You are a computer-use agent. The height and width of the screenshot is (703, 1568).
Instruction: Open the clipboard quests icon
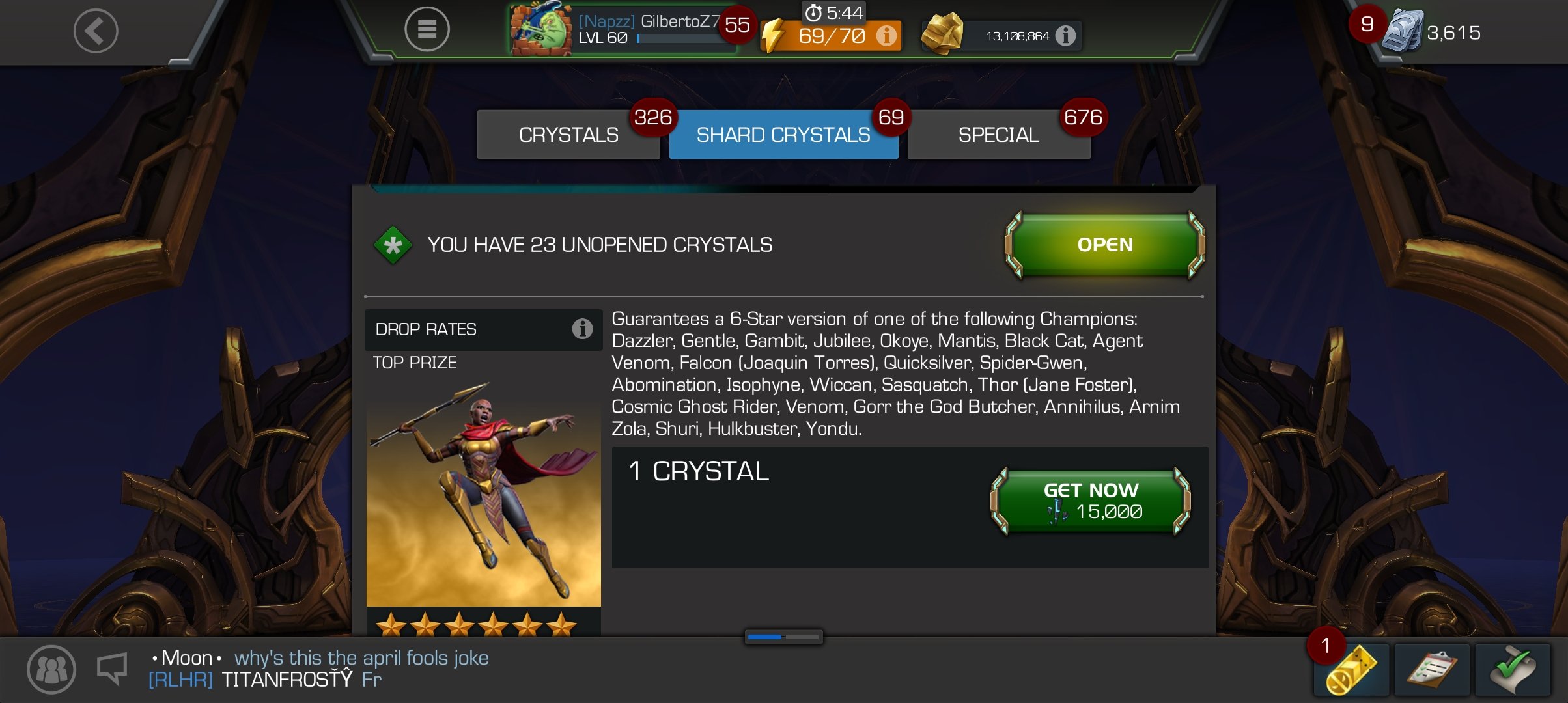[1432, 670]
